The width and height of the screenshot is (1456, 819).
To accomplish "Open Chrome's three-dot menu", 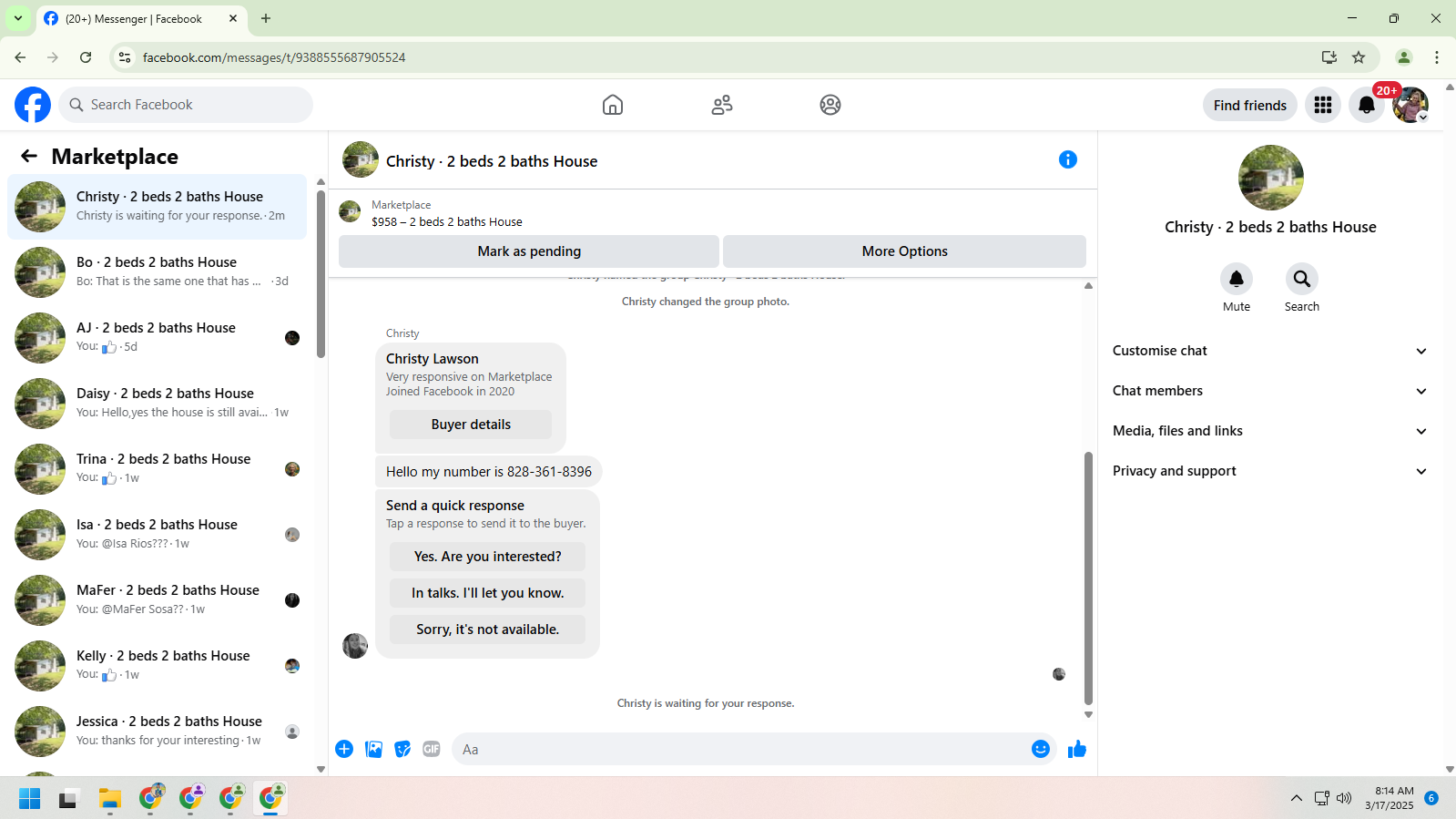I will pyautogui.click(x=1437, y=57).
